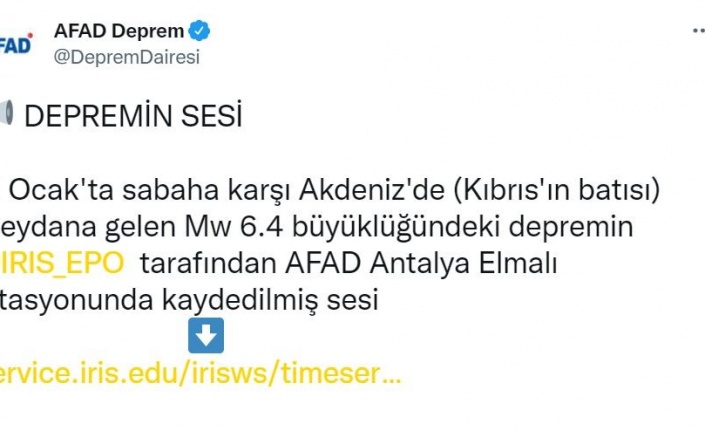The height and width of the screenshot is (431, 706).
Task: Click the DEPREMİN SESİ heading text
Action: tap(133, 117)
